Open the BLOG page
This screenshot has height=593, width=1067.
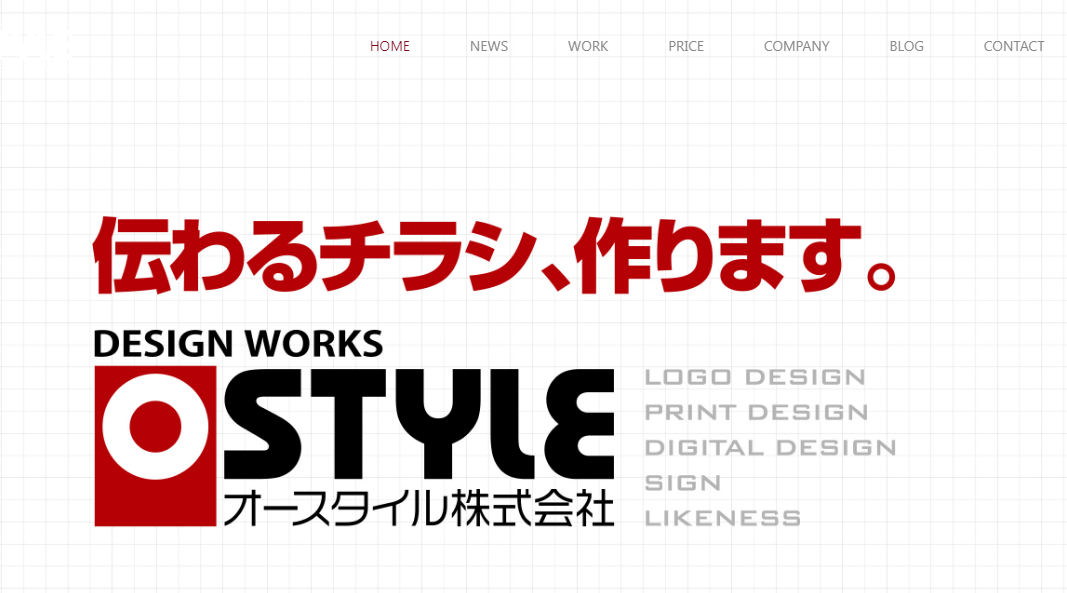[906, 46]
